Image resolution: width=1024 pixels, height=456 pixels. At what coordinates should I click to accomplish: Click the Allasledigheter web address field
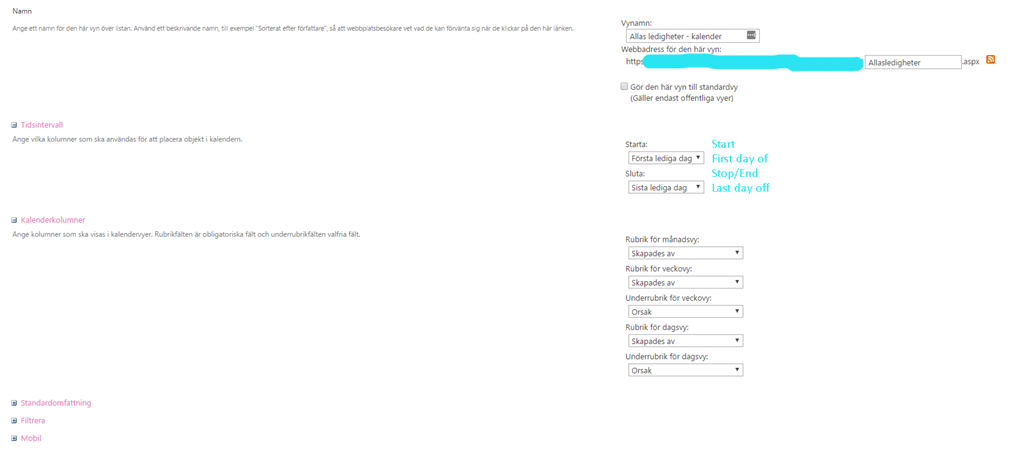click(x=912, y=62)
